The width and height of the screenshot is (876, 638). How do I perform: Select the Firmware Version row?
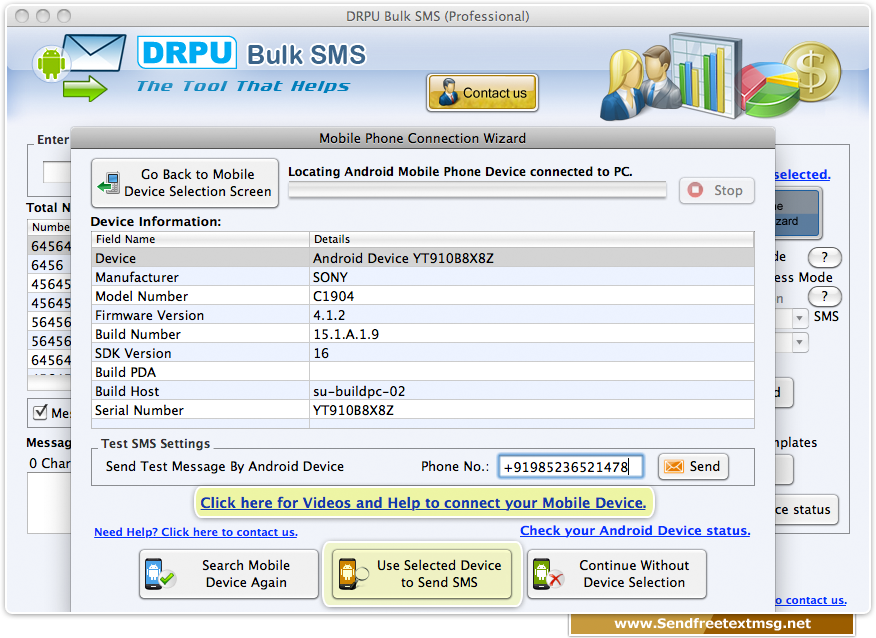[422, 315]
